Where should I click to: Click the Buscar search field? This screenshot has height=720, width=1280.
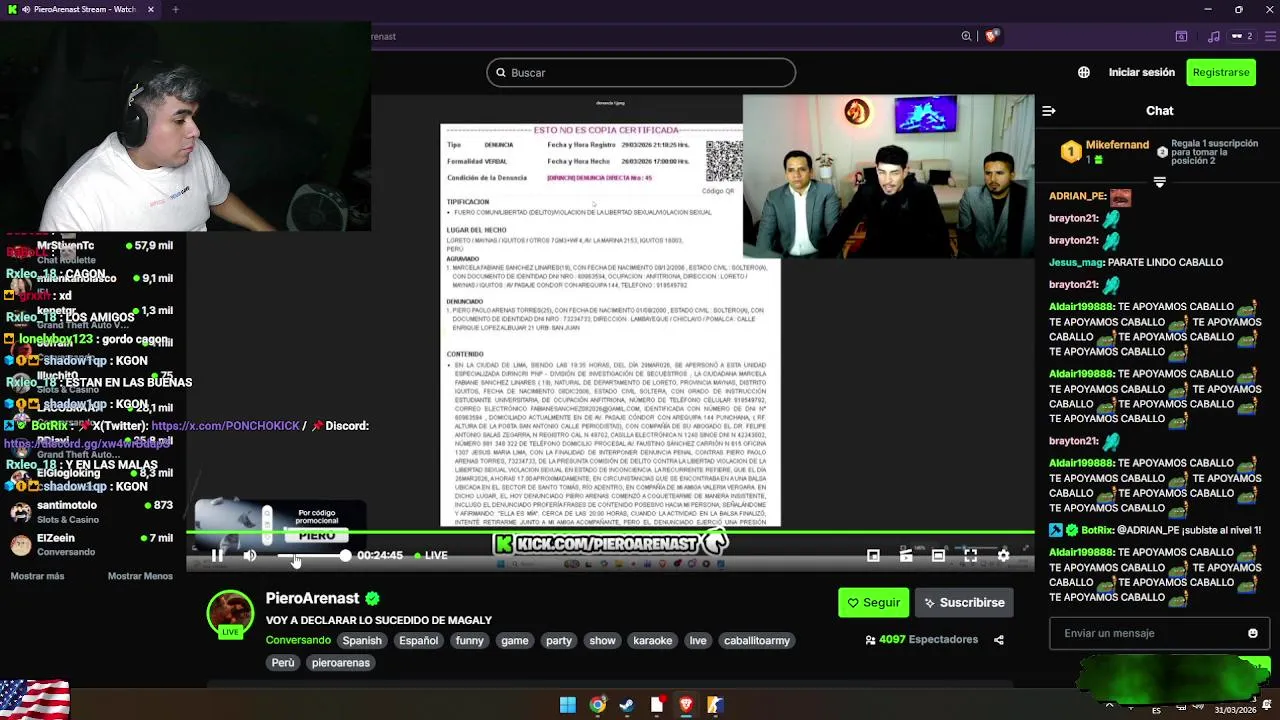[641, 72]
